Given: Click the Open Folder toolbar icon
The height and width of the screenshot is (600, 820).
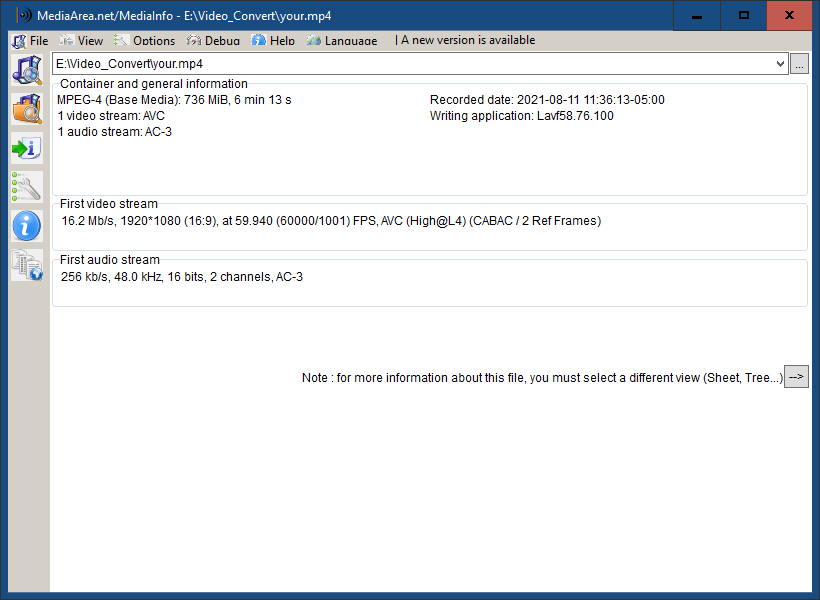Looking at the screenshot, I should coord(27,109).
